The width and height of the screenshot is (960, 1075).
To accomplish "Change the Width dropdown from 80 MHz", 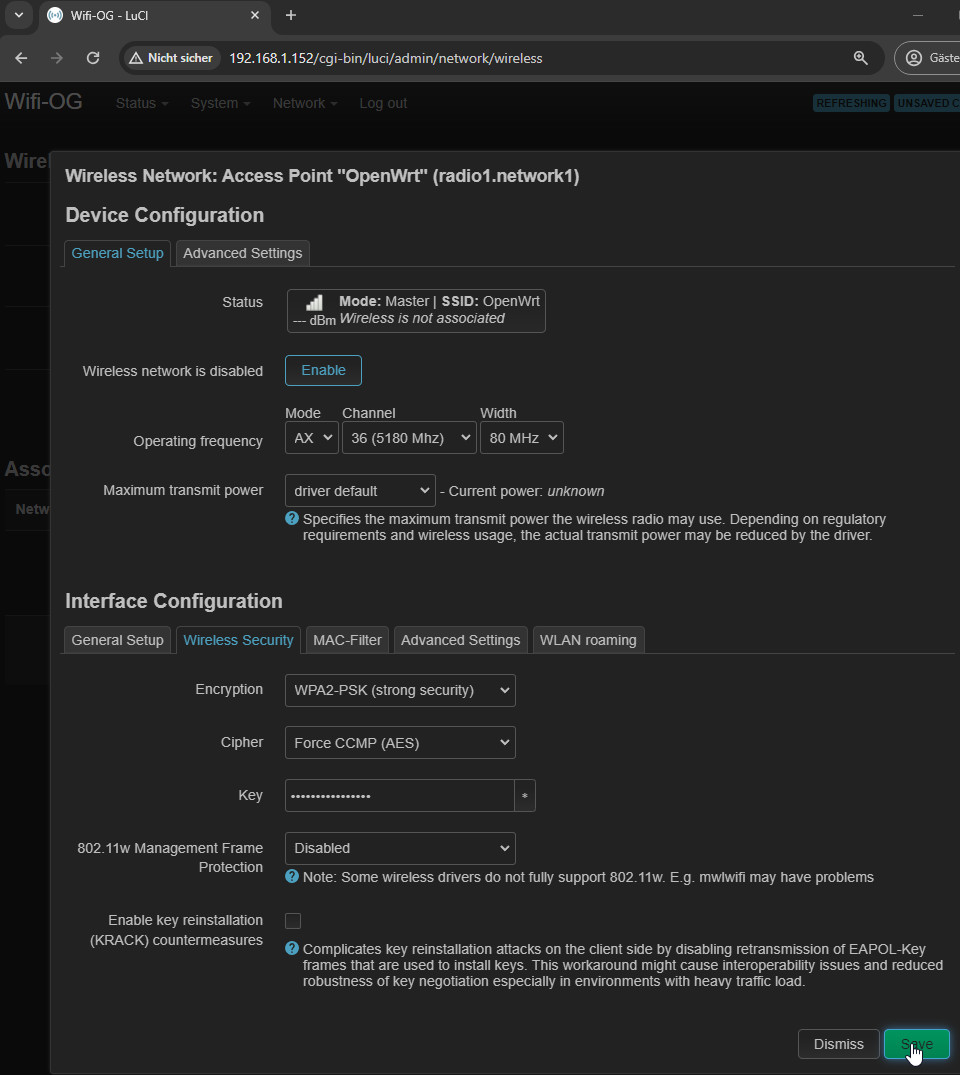I will [x=521, y=438].
